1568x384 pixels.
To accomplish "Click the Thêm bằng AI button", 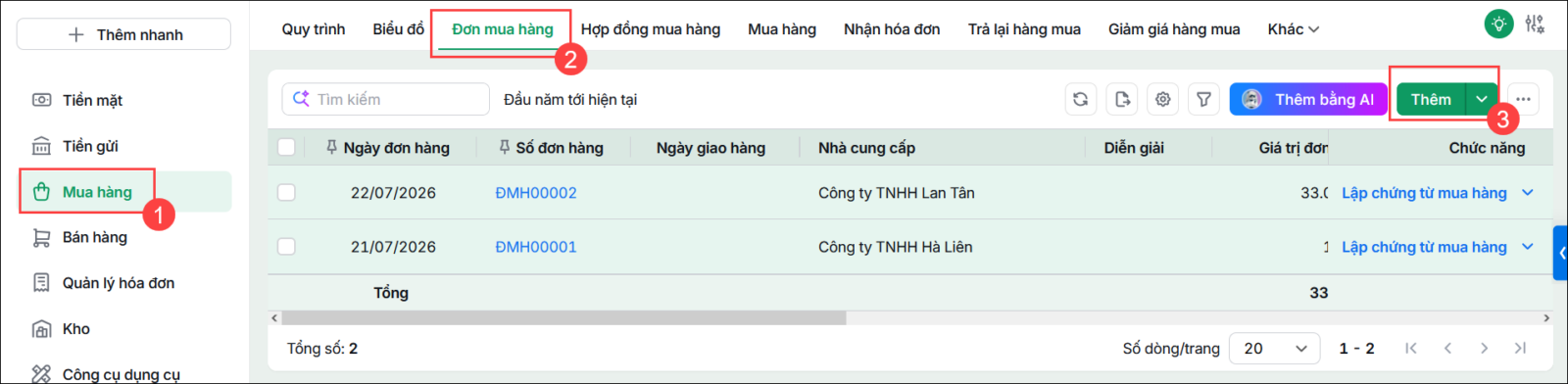I will 1308,99.
